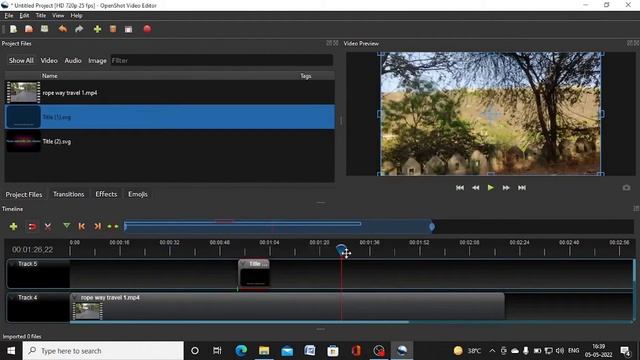Image resolution: width=640 pixels, height=360 pixels.
Task: Click Title (2).svg thumbnail
Action: tap(23, 141)
